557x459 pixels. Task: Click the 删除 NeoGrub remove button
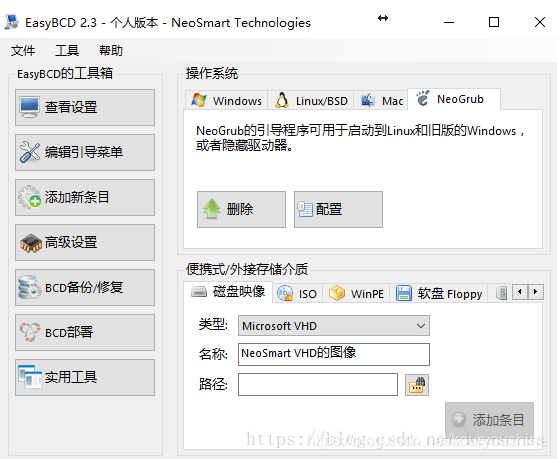pyautogui.click(x=242, y=209)
